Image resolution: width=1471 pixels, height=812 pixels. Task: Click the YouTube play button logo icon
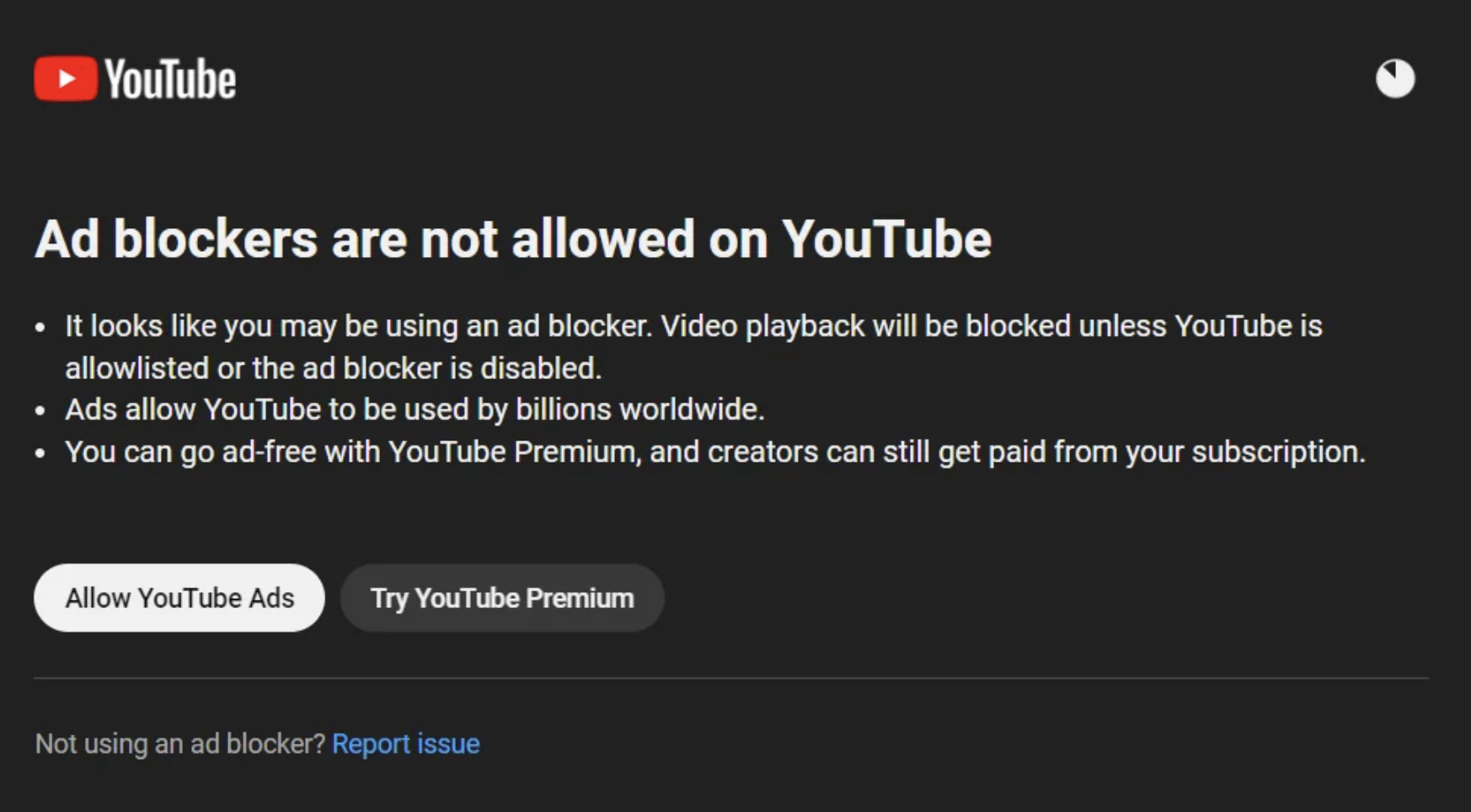tap(65, 77)
